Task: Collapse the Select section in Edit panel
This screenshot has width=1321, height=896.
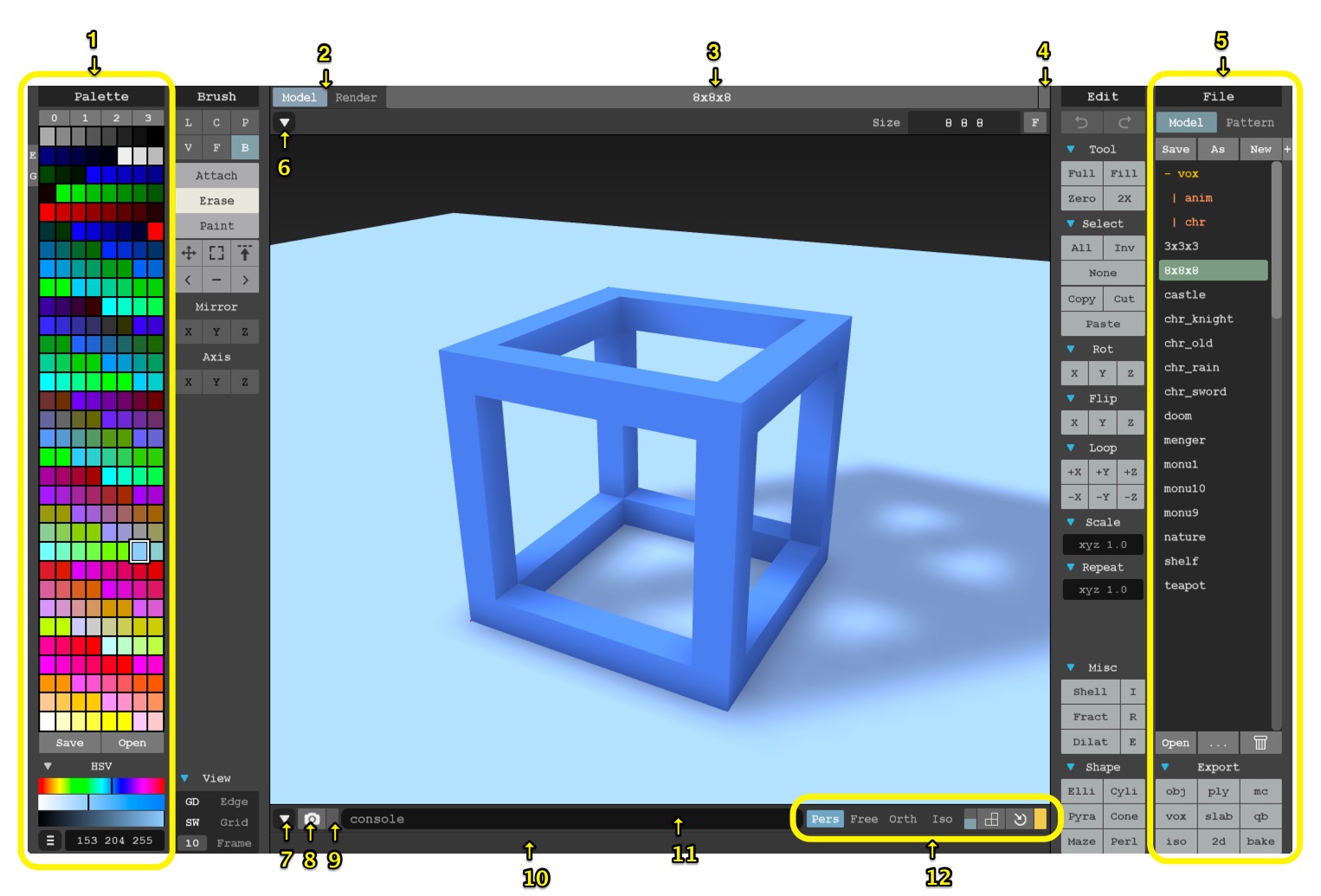Action: click(x=1071, y=223)
